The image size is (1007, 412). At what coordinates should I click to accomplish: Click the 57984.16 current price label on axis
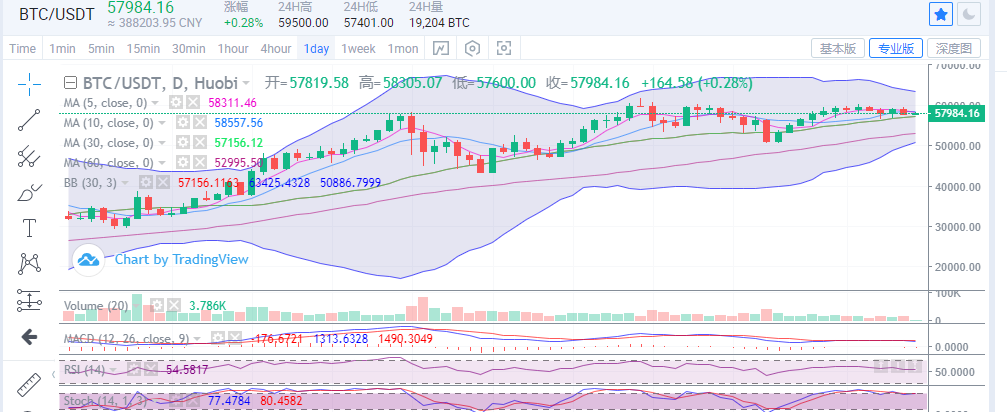956,114
